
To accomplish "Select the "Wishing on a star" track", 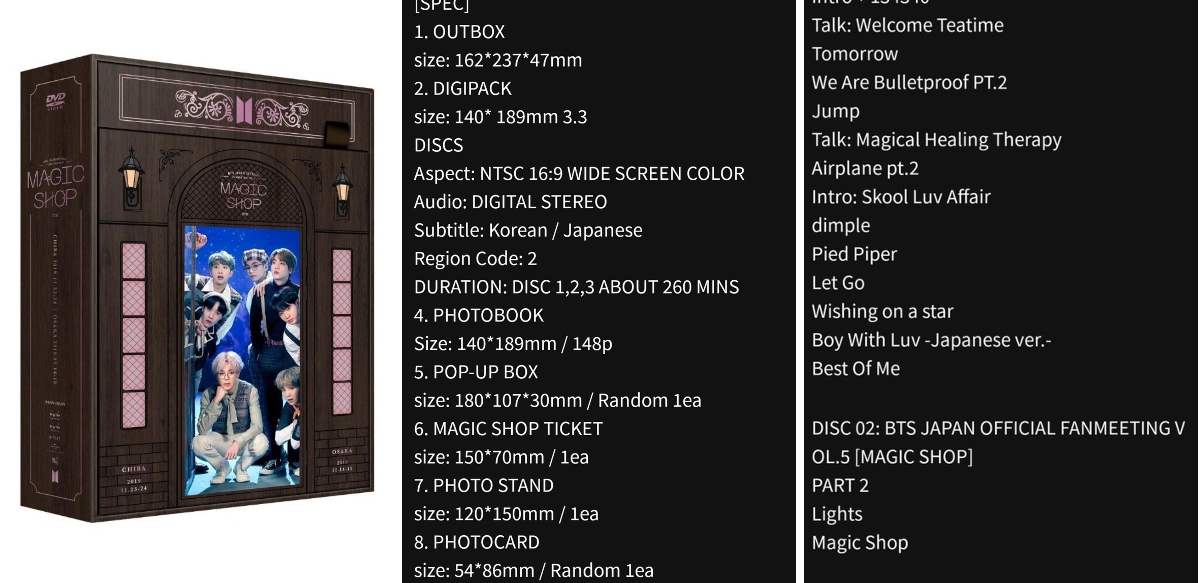I will [883, 311].
